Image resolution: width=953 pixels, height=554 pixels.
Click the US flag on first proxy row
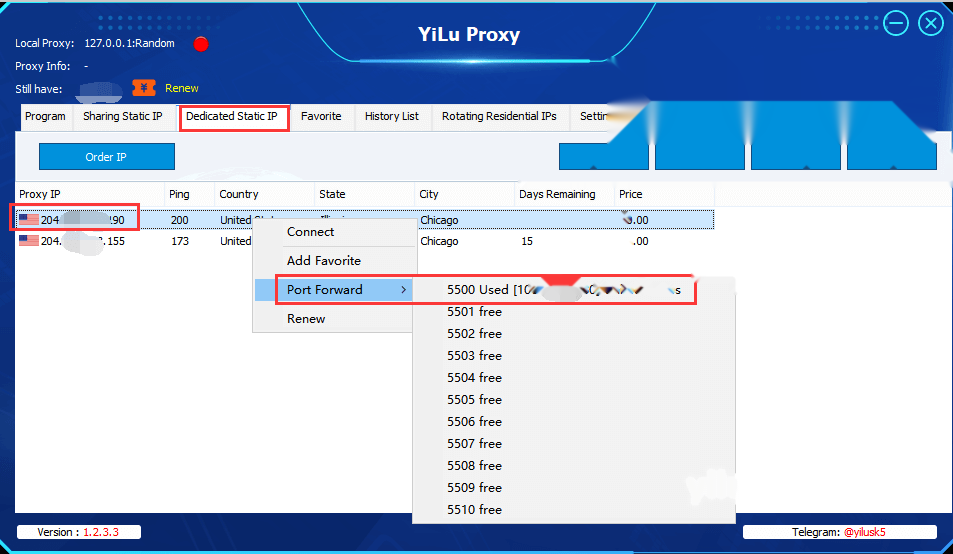pyautogui.click(x=29, y=219)
